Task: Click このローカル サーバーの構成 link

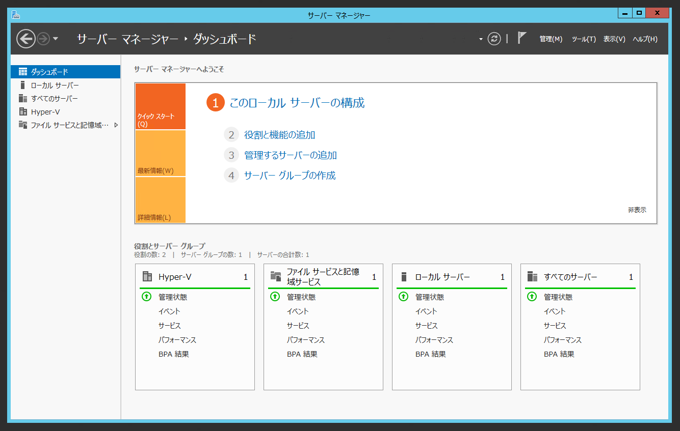Action: tap(297, 103)
